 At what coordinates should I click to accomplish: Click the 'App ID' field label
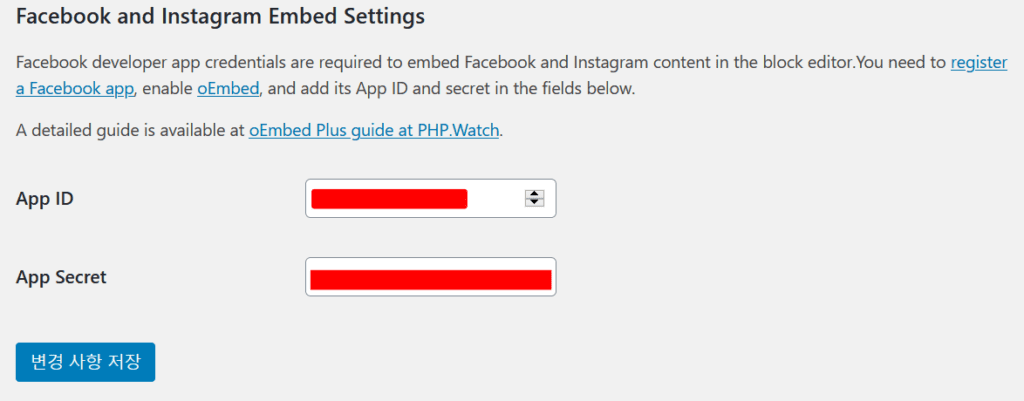tap(45, 198)
